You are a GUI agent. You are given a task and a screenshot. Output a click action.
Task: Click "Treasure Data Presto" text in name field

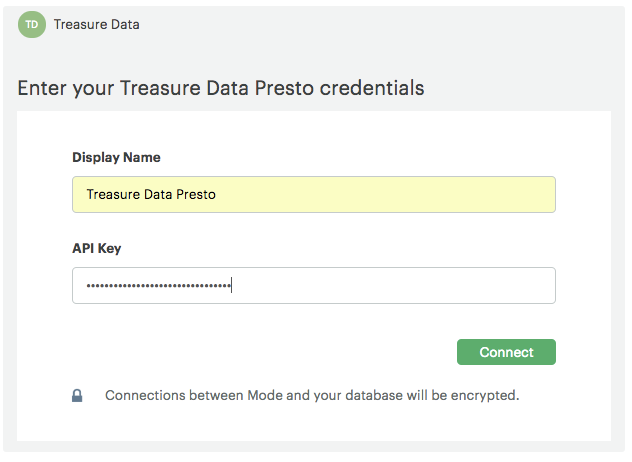coord(151,195)
